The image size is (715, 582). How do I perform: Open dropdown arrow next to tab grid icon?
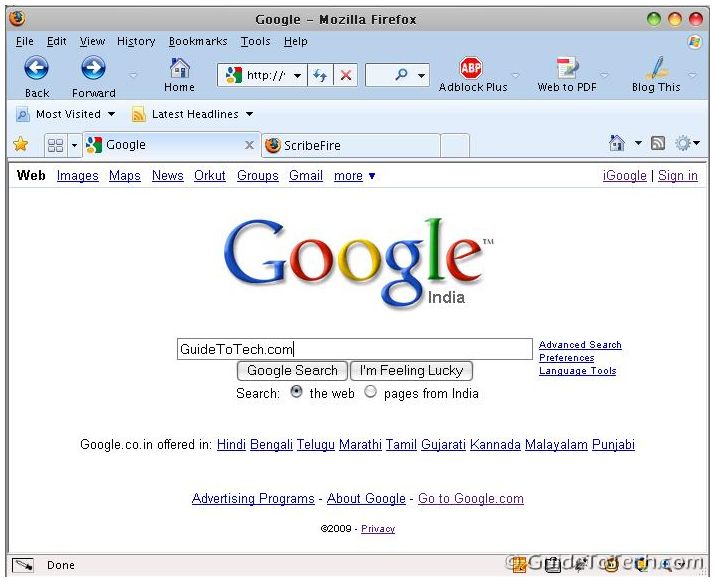pyautogui.click(x=74, y=146)
